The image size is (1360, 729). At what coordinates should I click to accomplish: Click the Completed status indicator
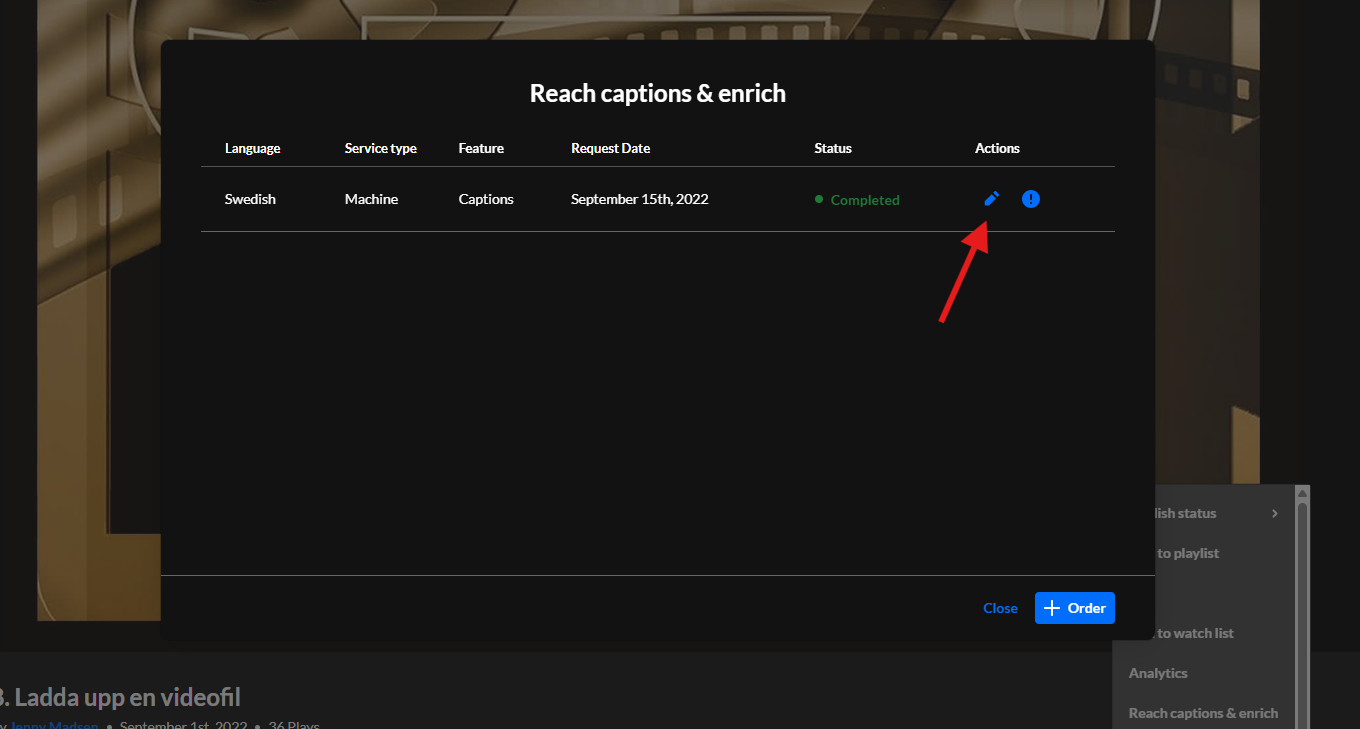(864, 200)
